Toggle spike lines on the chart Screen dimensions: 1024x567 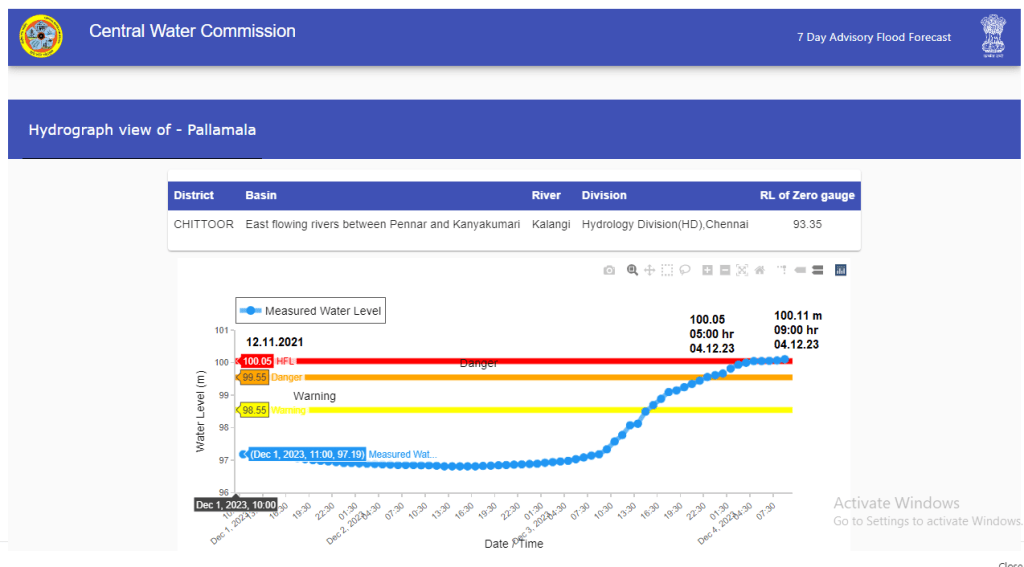[x=782, y=270]
